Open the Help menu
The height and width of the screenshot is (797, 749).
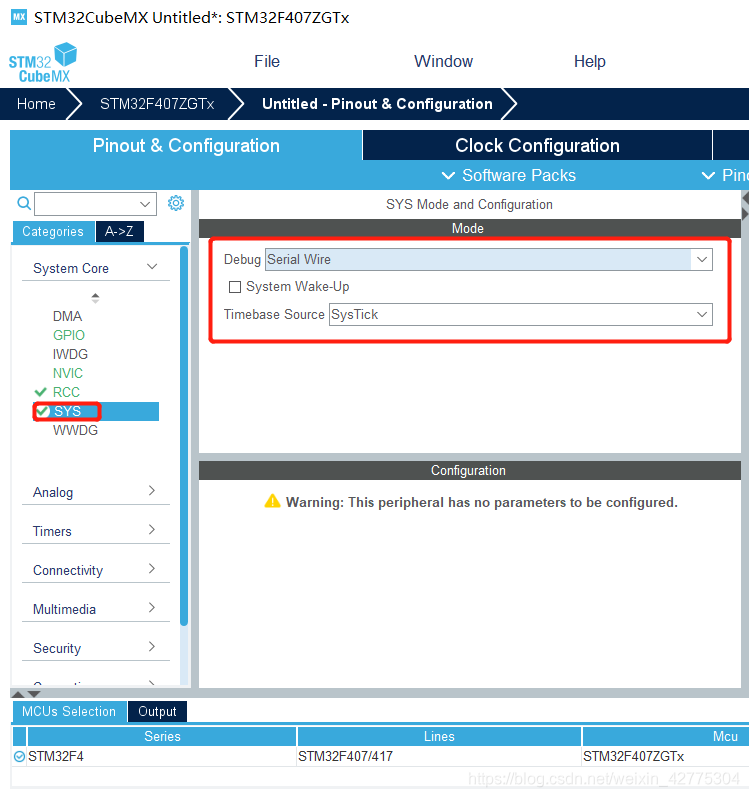(x=589, y=62)
